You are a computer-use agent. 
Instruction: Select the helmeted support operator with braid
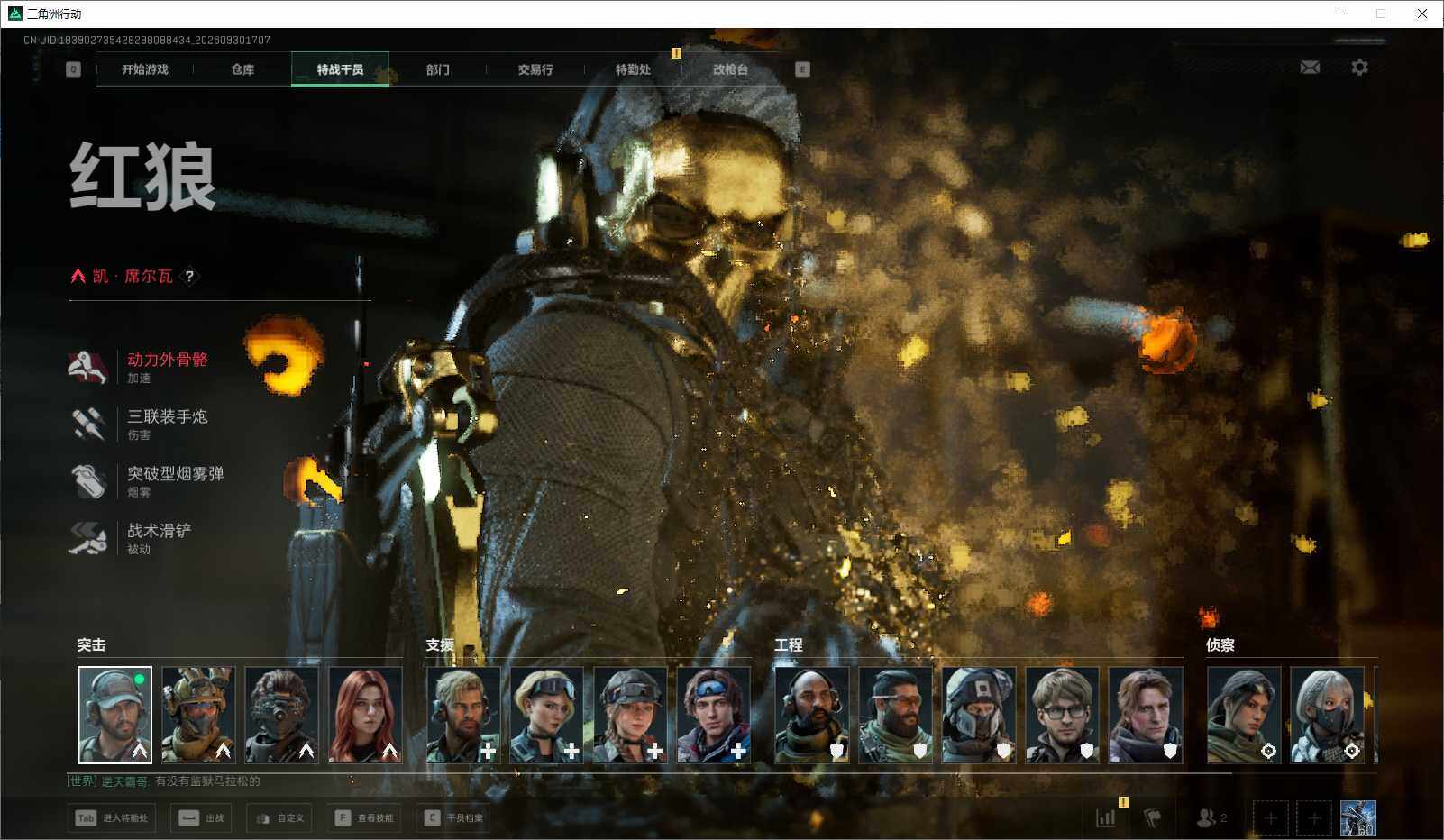pos(630,716)
